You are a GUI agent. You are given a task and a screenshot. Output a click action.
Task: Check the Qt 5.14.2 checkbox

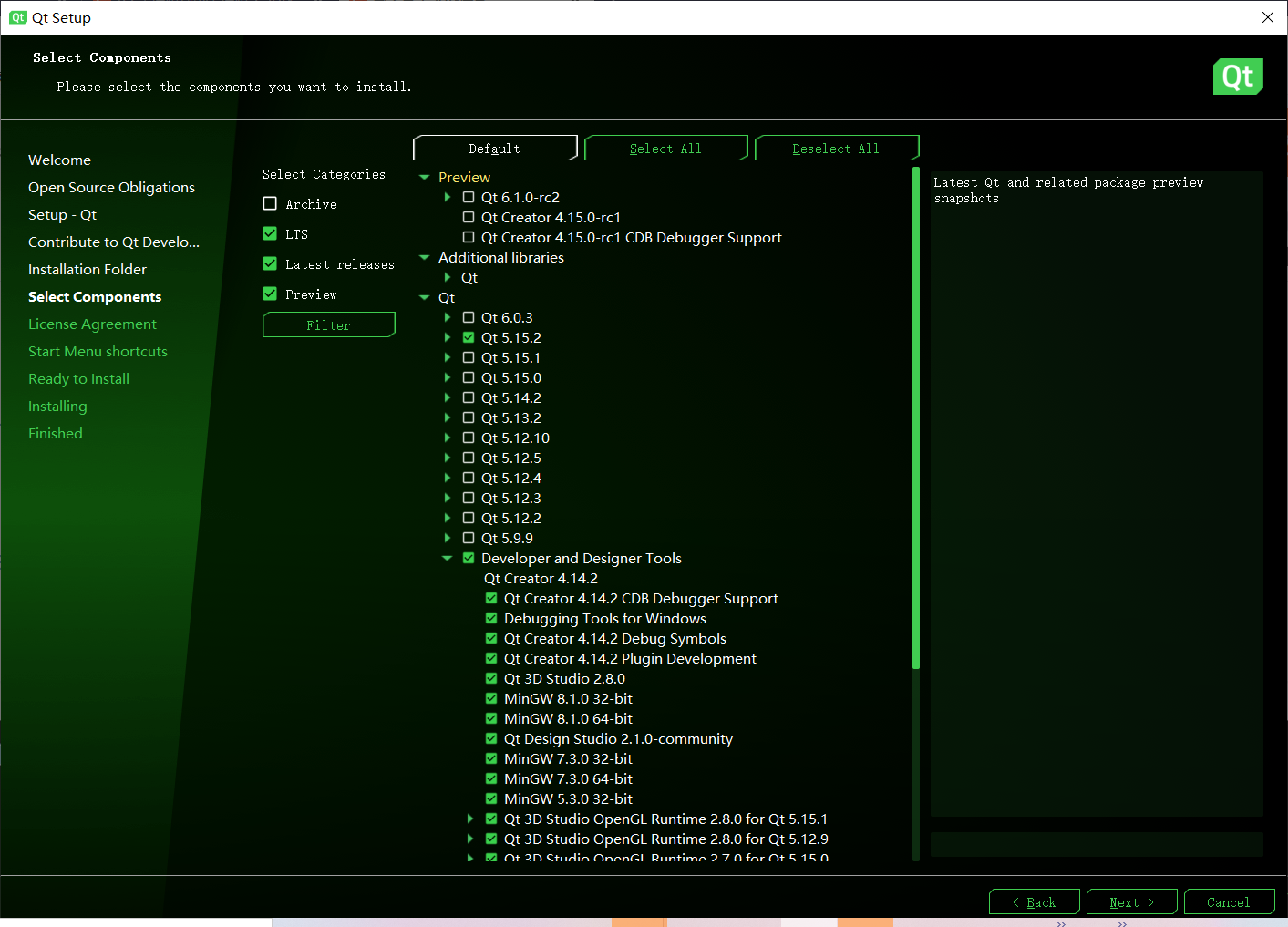(469, 397)
